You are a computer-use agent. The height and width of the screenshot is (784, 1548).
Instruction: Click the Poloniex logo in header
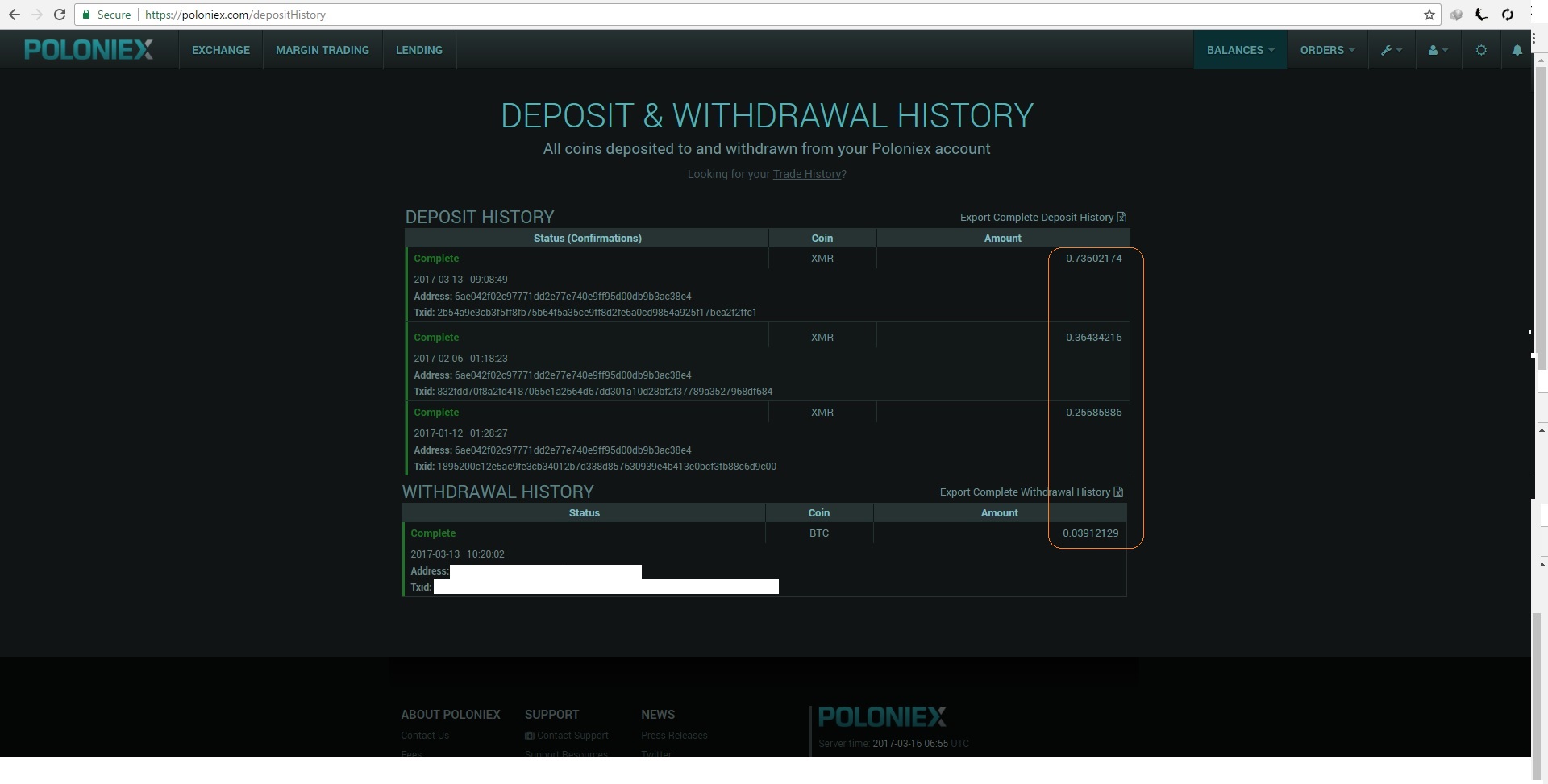point(89,50)
